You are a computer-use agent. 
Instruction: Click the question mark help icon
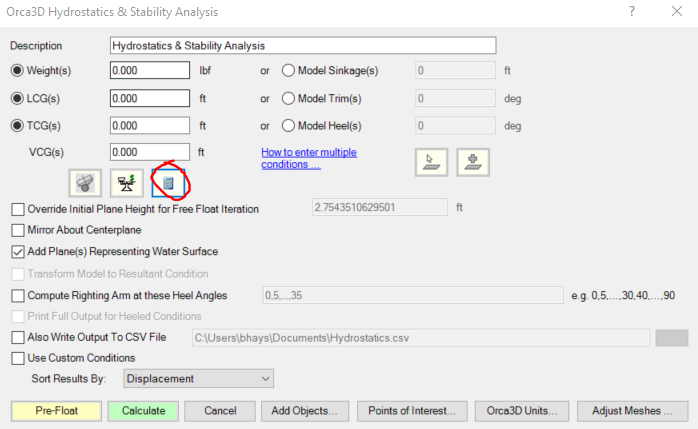point(632,12)
